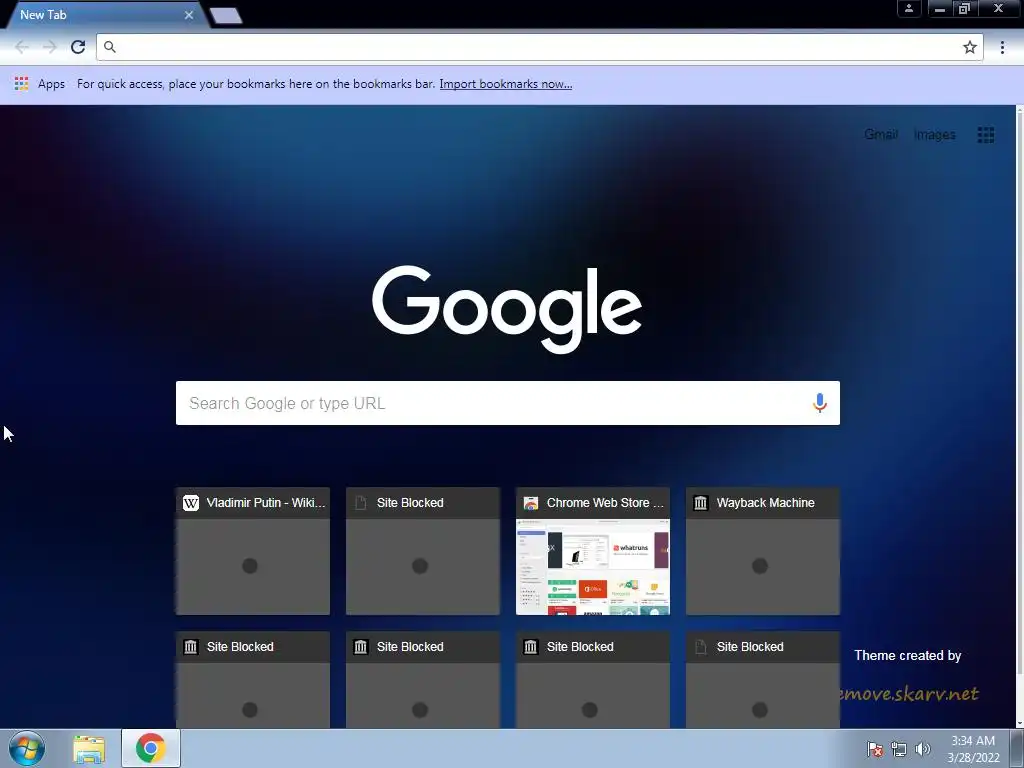Click the back navigation arrow

click(22, 47)
